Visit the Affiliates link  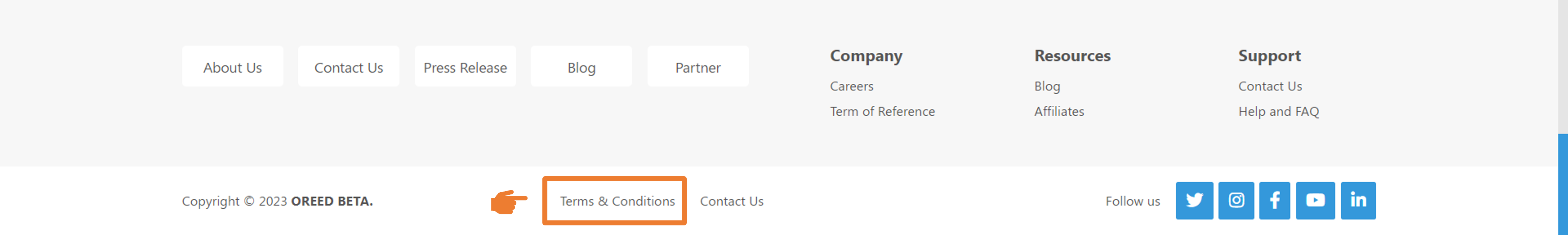pos(1059,111)
